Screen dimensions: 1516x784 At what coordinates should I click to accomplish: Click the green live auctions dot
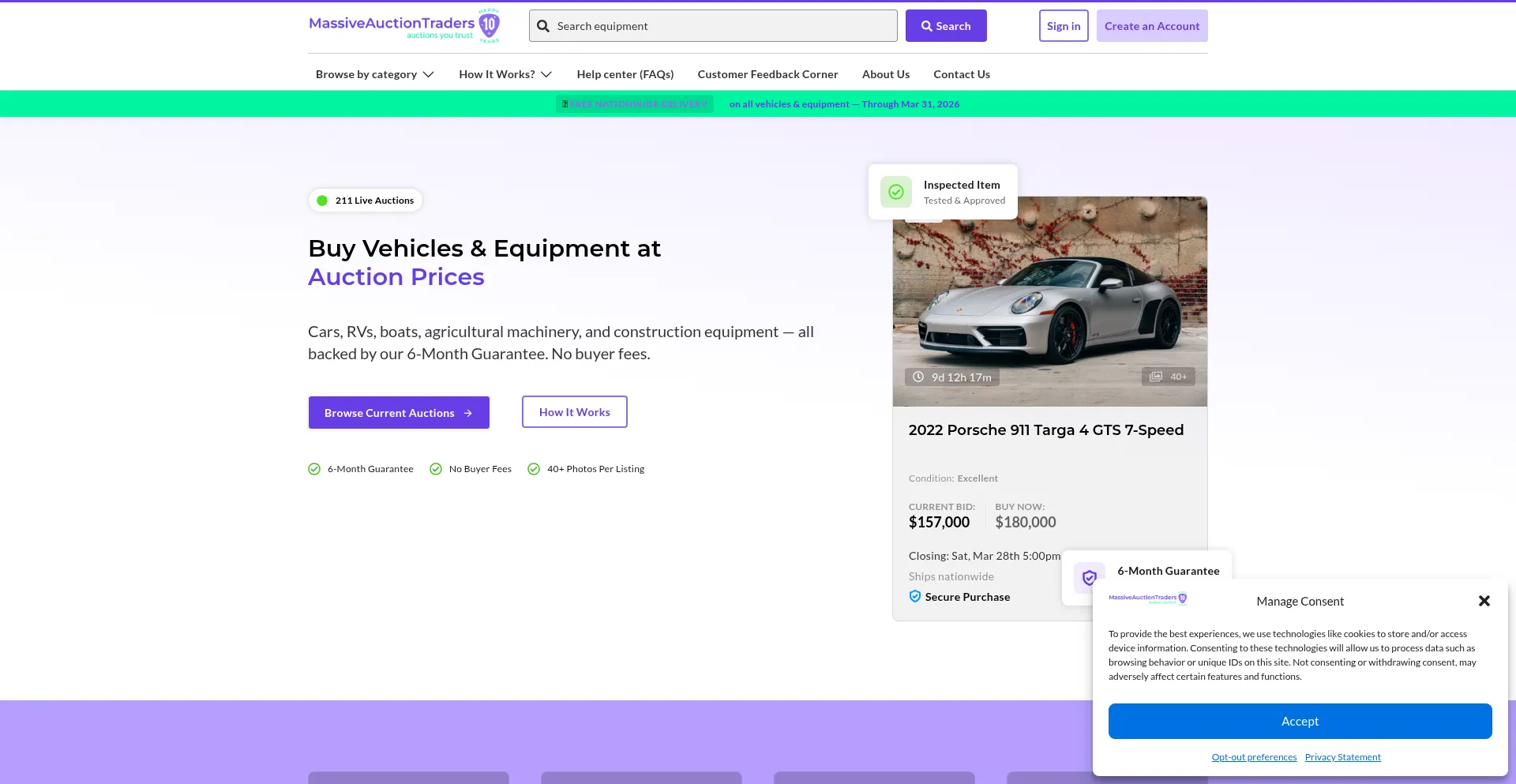coord(322,201)
